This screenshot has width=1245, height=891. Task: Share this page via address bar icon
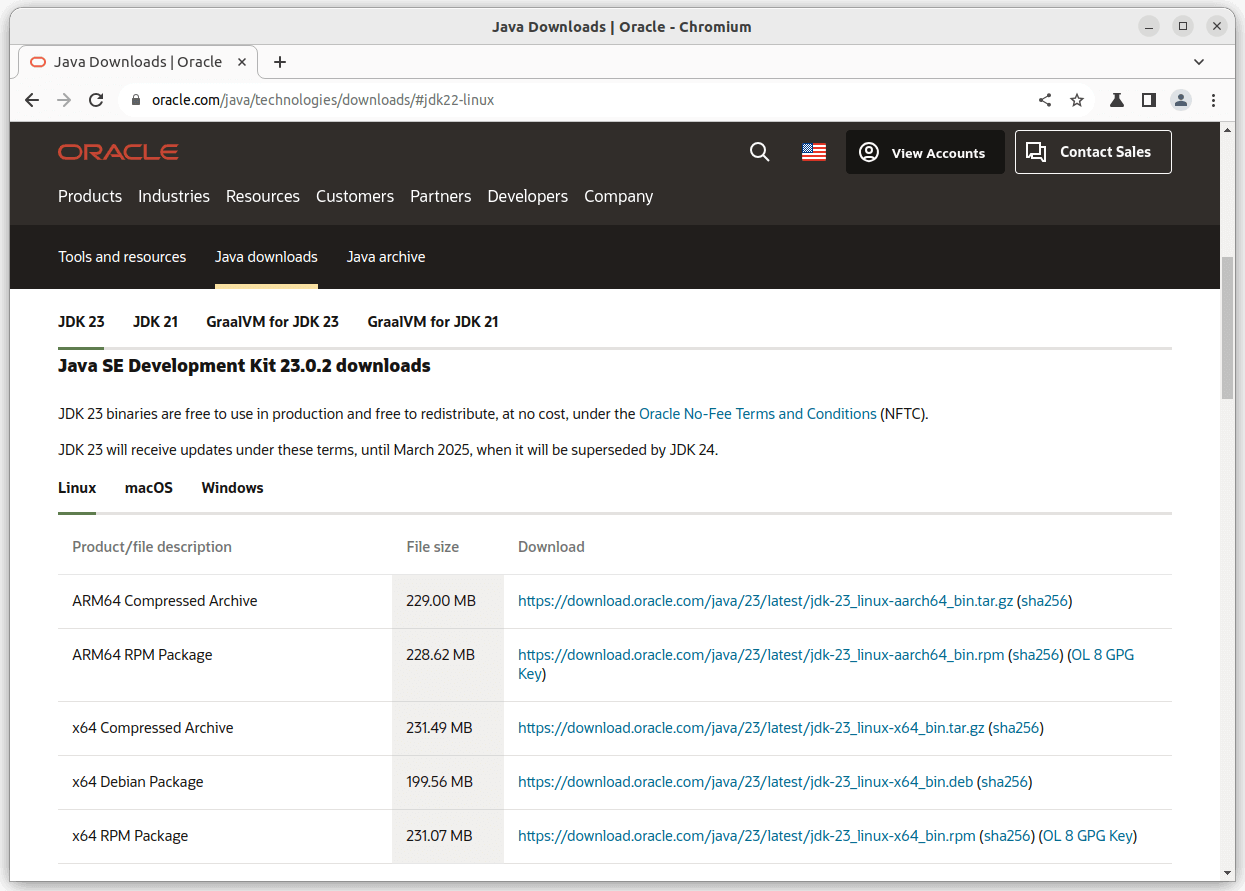click(x=1045, y=100)
